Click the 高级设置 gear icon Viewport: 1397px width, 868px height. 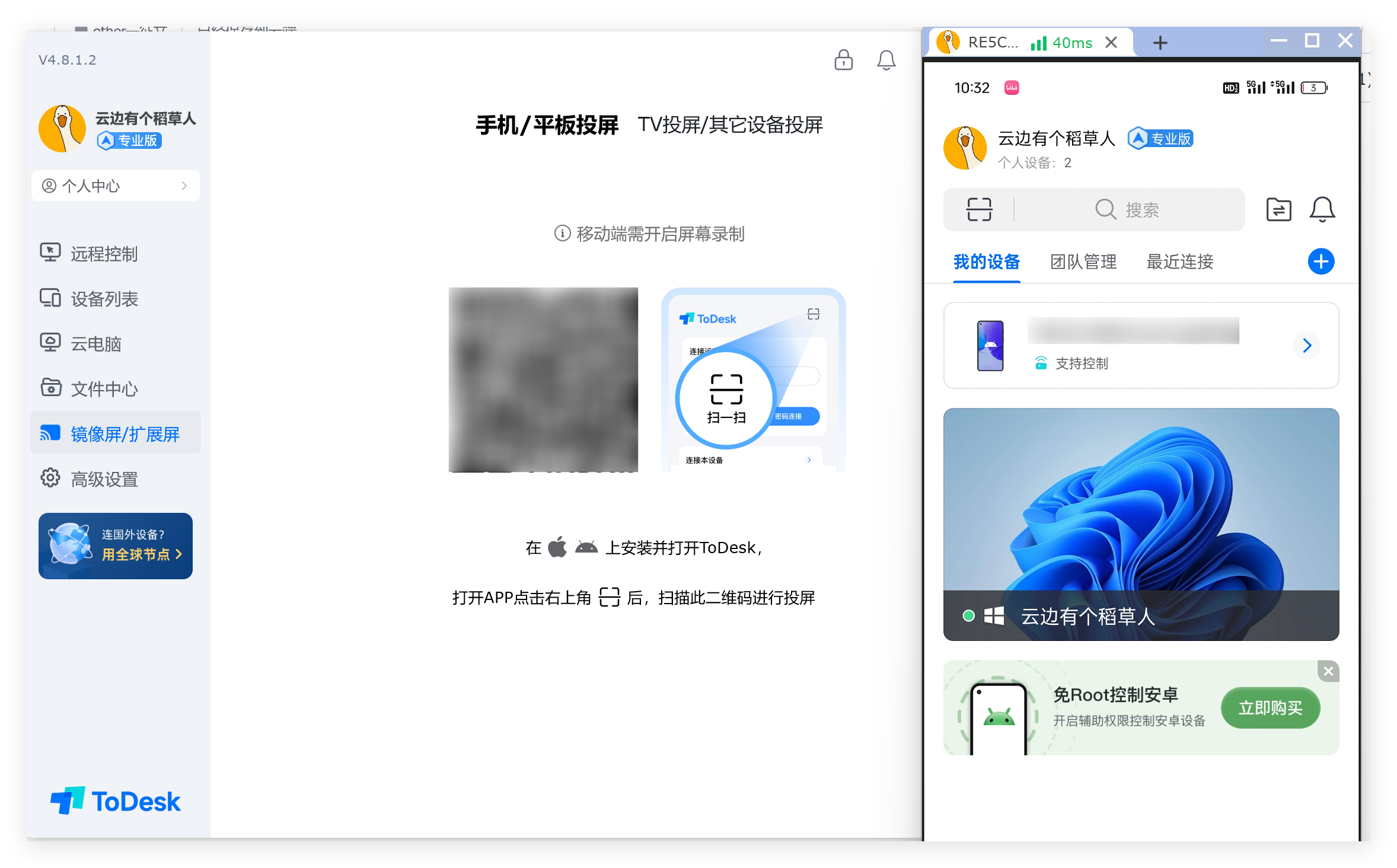tap(50, 478)
